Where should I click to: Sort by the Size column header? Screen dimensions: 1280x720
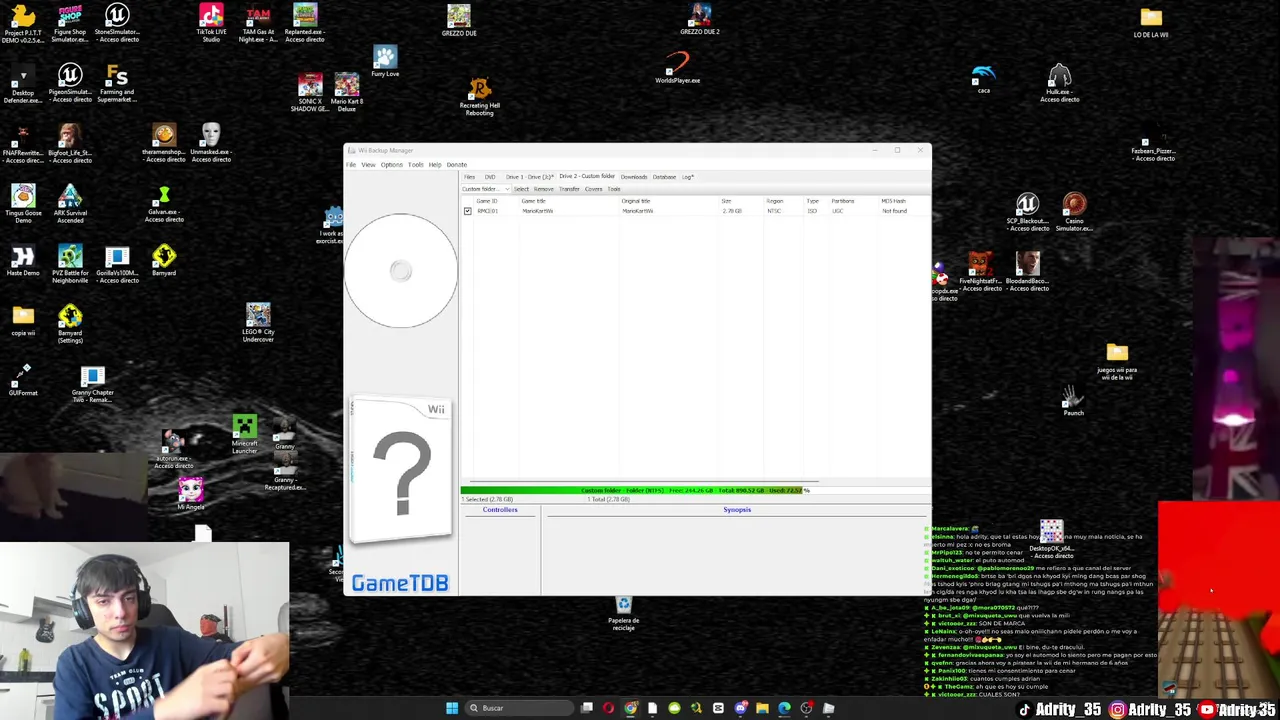point(726,201)
